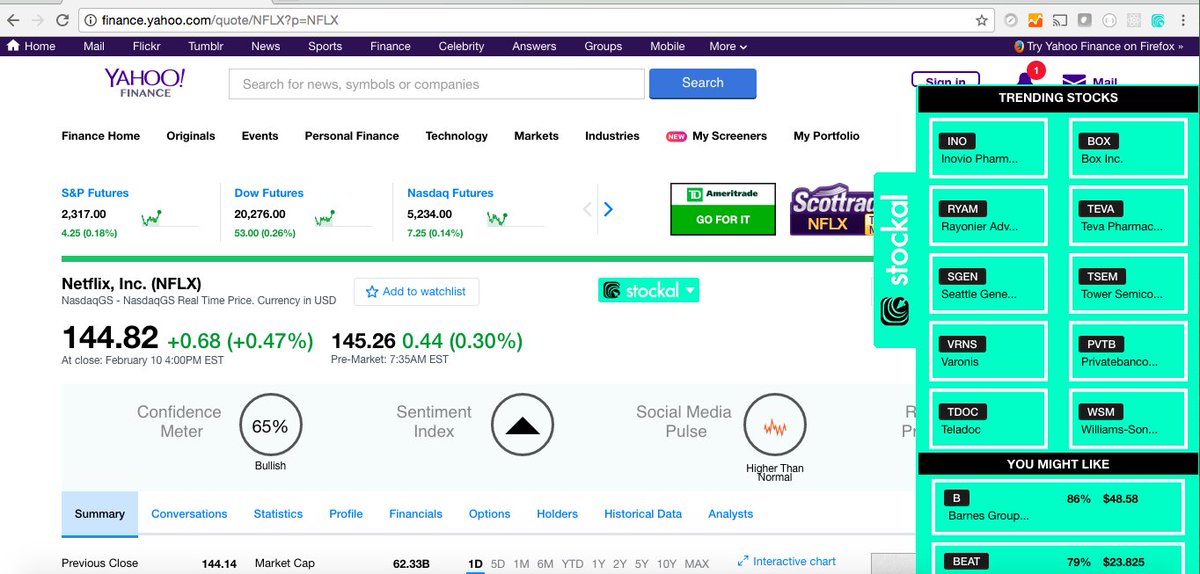1200x574 pixels.
Task: Click the browser back arrow
Action: pos(13,20)
